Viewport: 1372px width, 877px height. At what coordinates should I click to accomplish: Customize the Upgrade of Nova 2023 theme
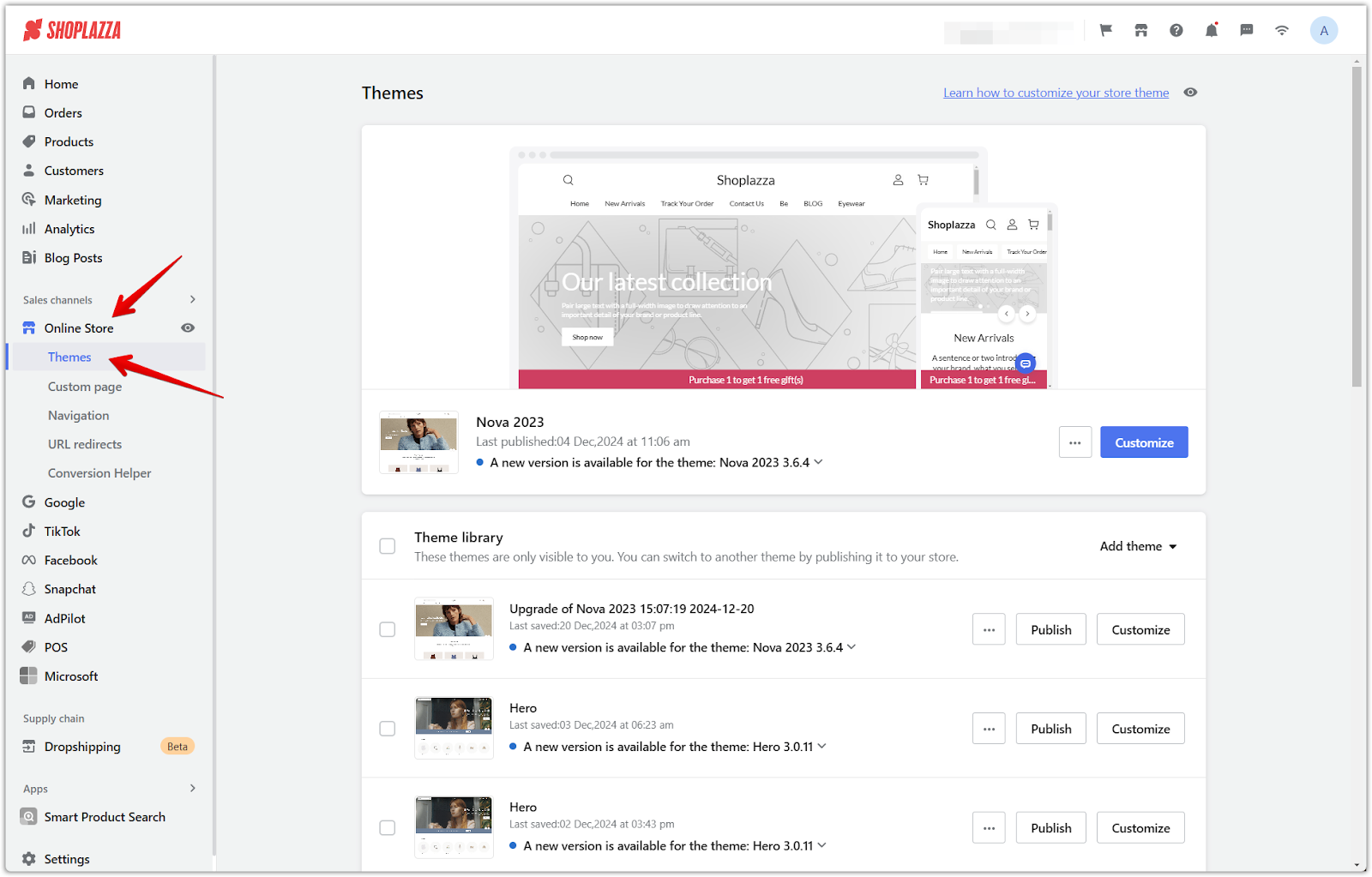[1140, 629]
